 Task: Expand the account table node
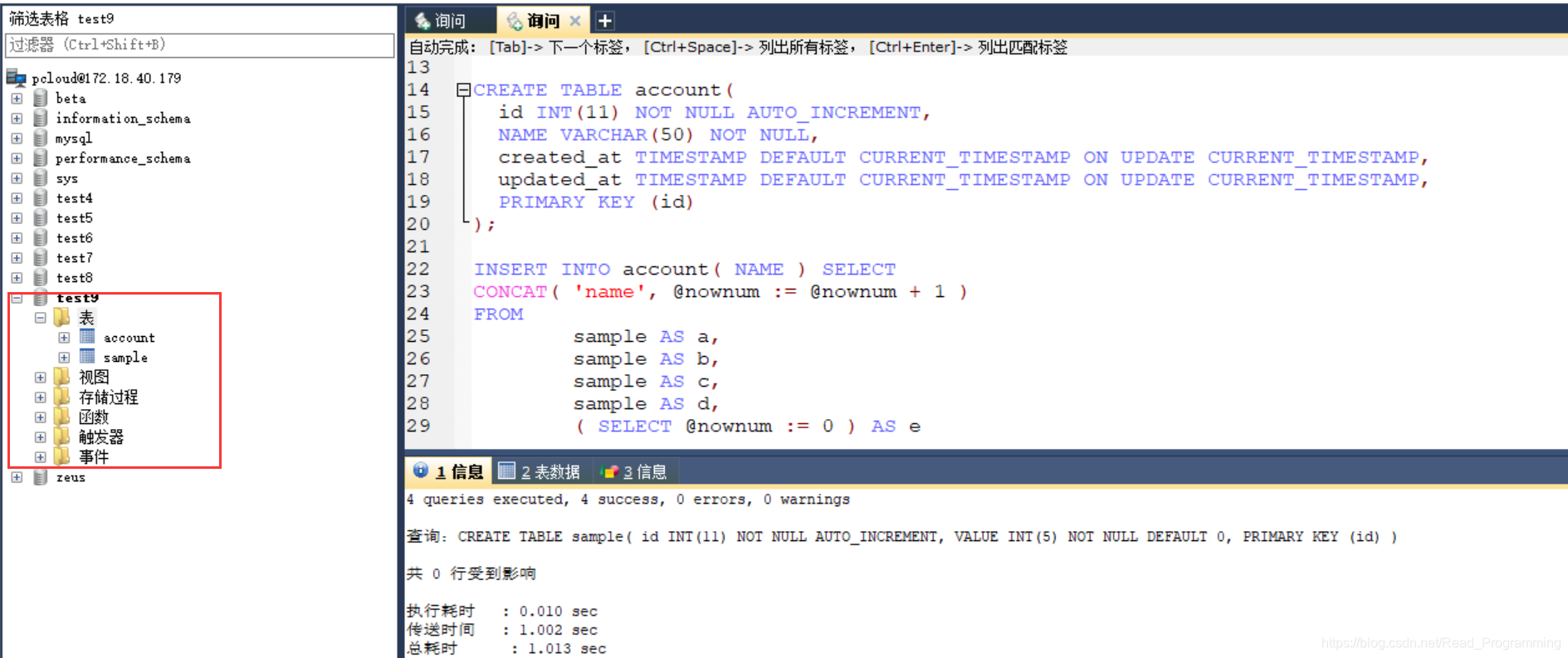click(64, 338)
